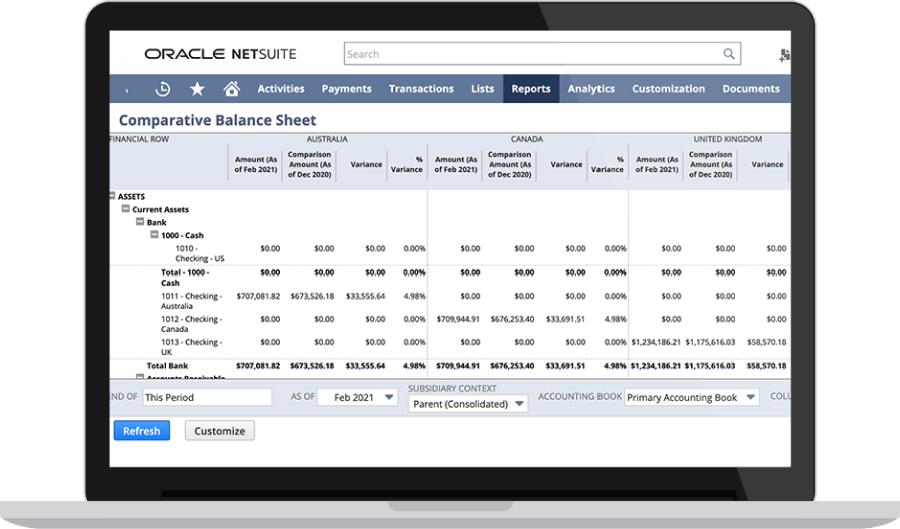
Task: Click Canada amount $709,944.91 for 1012 Checking
Action: (458, 319)
